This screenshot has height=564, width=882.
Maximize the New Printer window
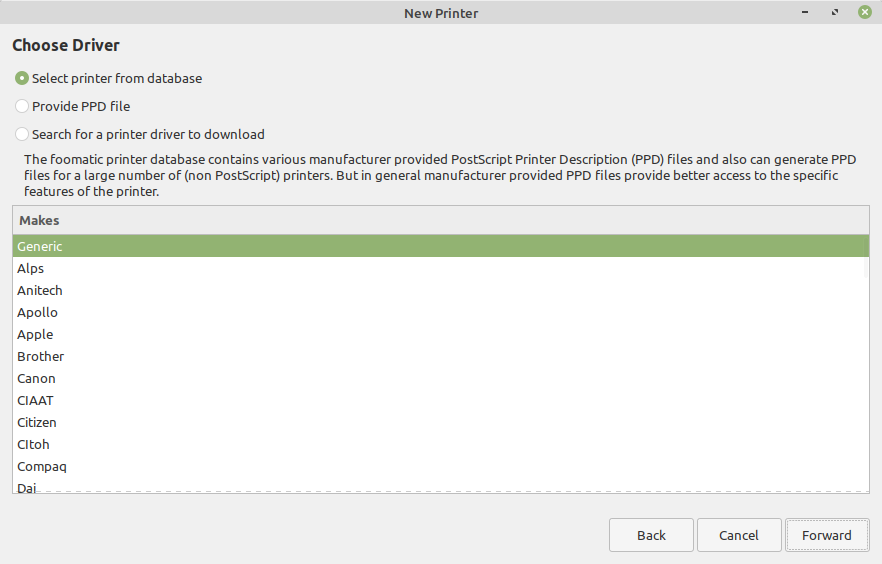[835, 12]
